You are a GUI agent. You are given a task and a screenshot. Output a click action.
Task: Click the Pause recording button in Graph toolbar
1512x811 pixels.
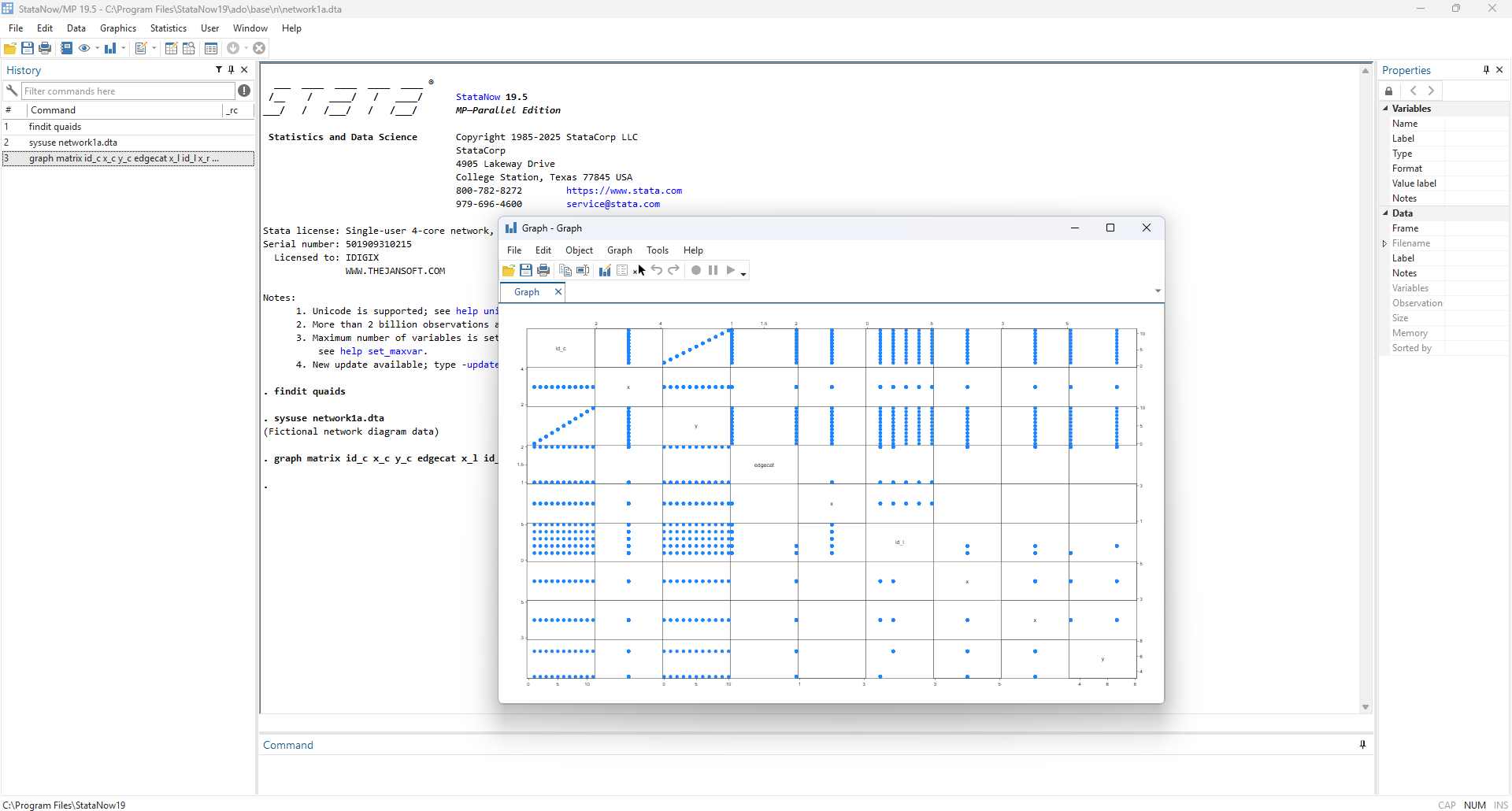click(x=713, y=271)
